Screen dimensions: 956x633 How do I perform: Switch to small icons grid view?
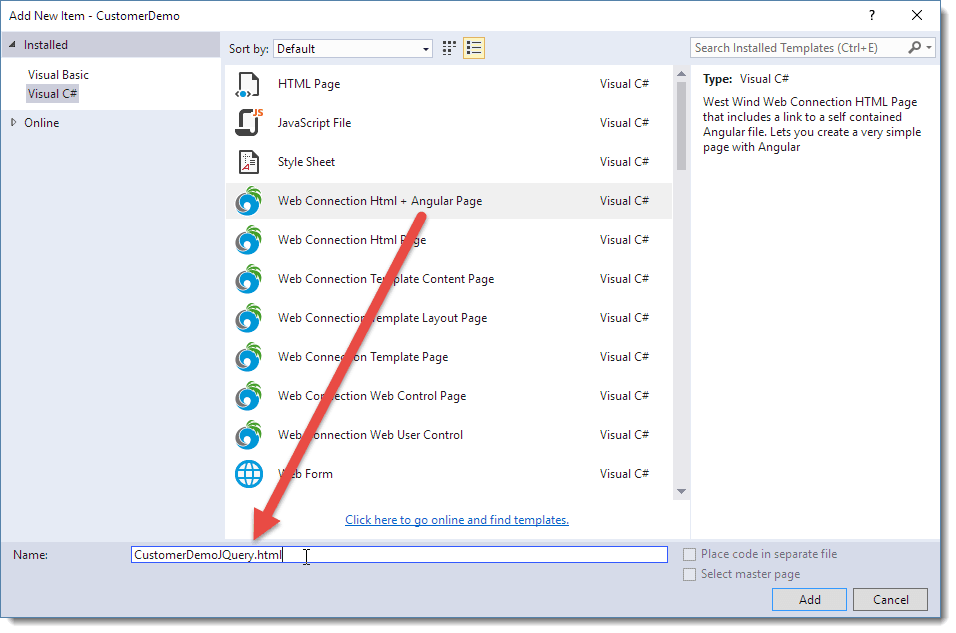tap(449, 48)
